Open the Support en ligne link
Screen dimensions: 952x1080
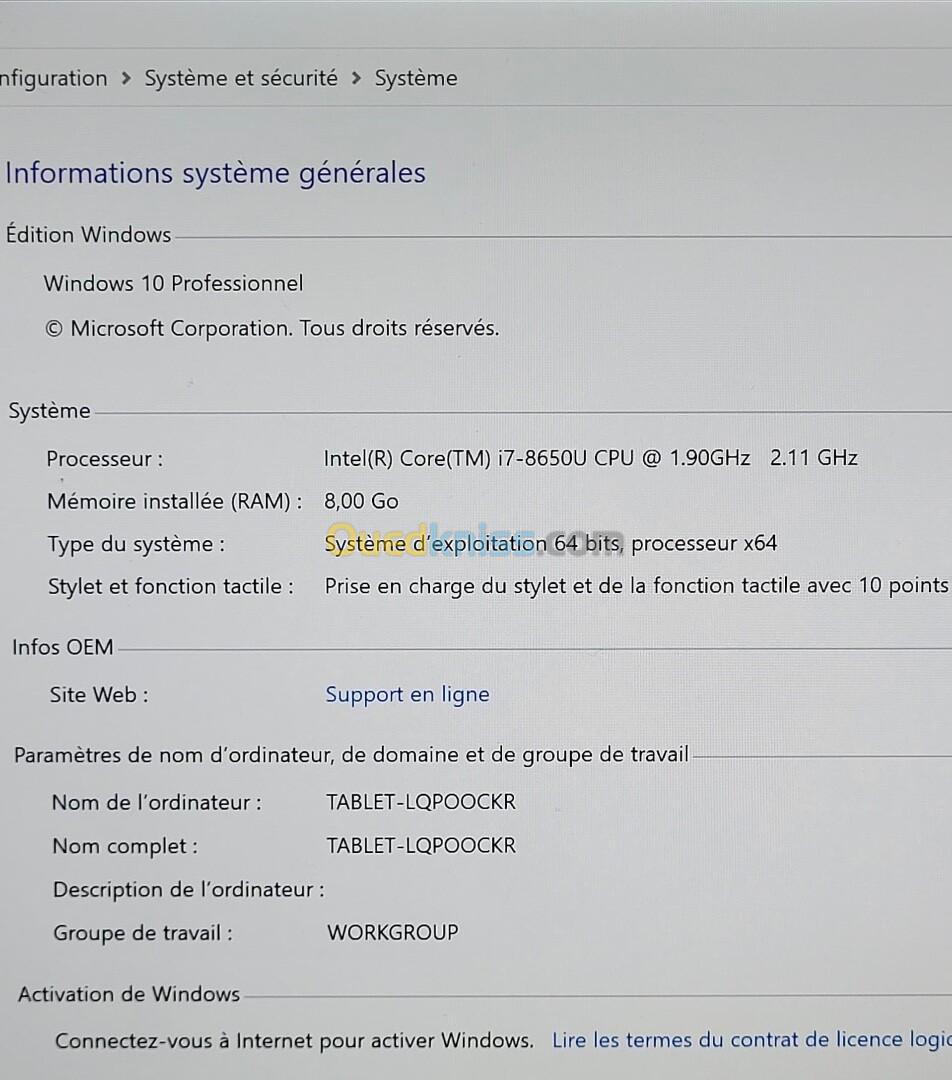pos(407,694)
